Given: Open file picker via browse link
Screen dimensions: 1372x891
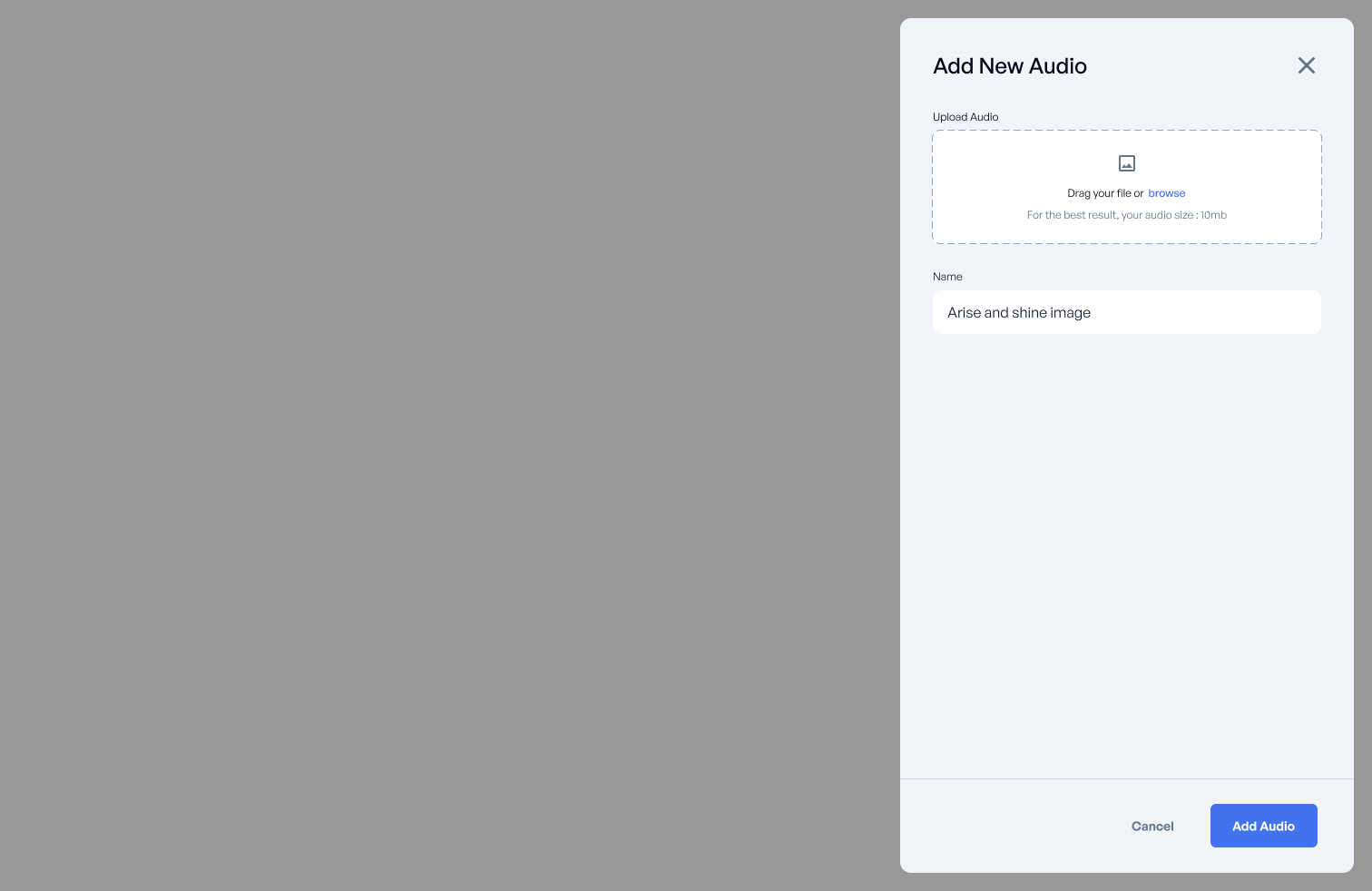Looking at the screenshot, I should tap(1167, 193).
